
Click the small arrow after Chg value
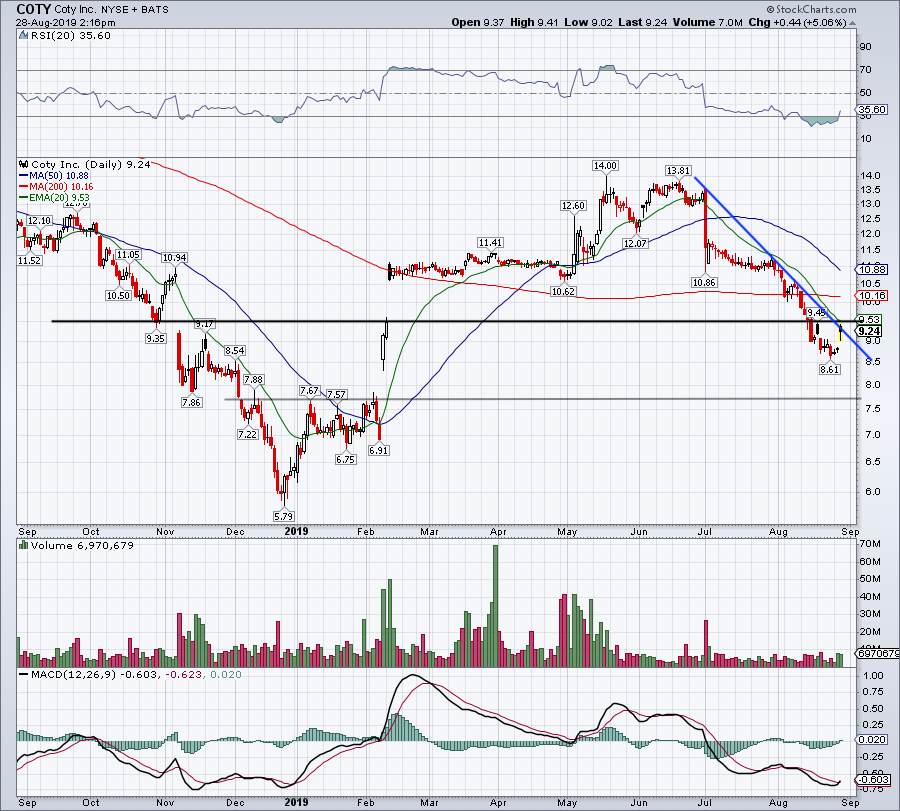tap(852, 23)
